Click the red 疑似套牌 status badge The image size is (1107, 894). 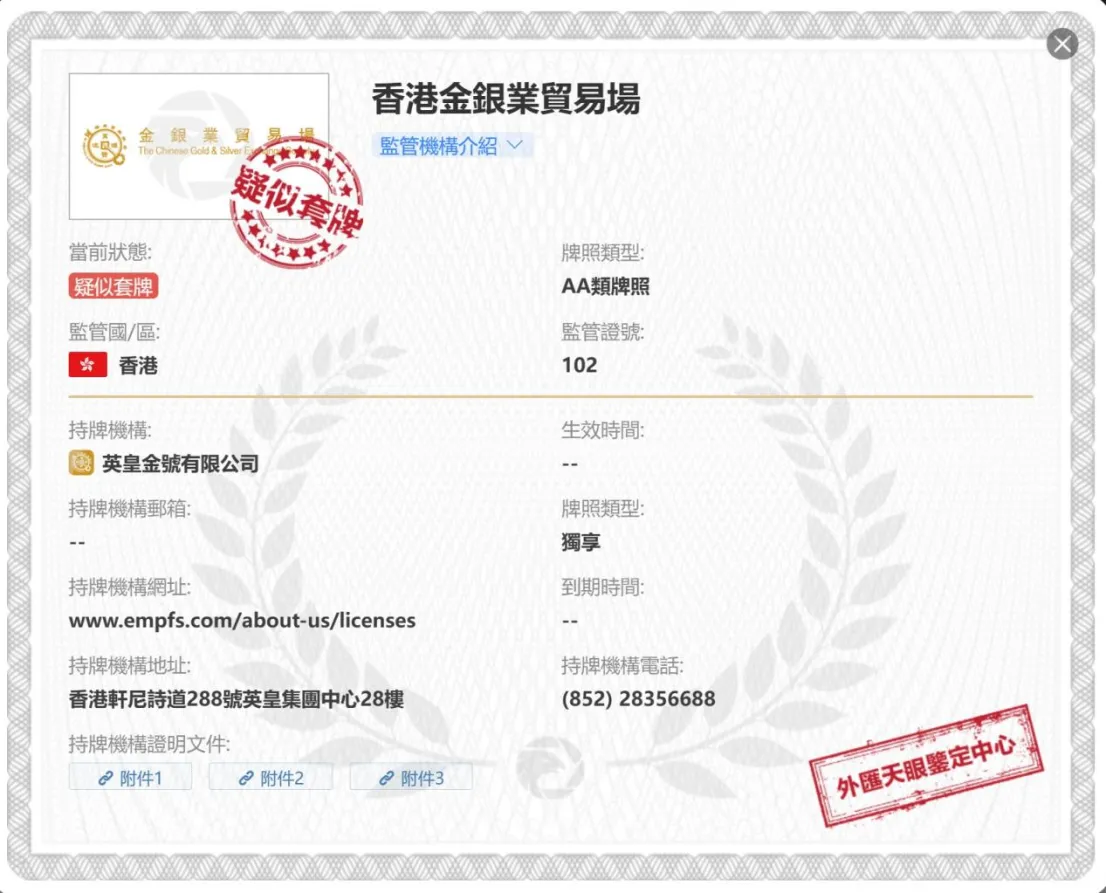pyautogui.click(x=113, y=287)
